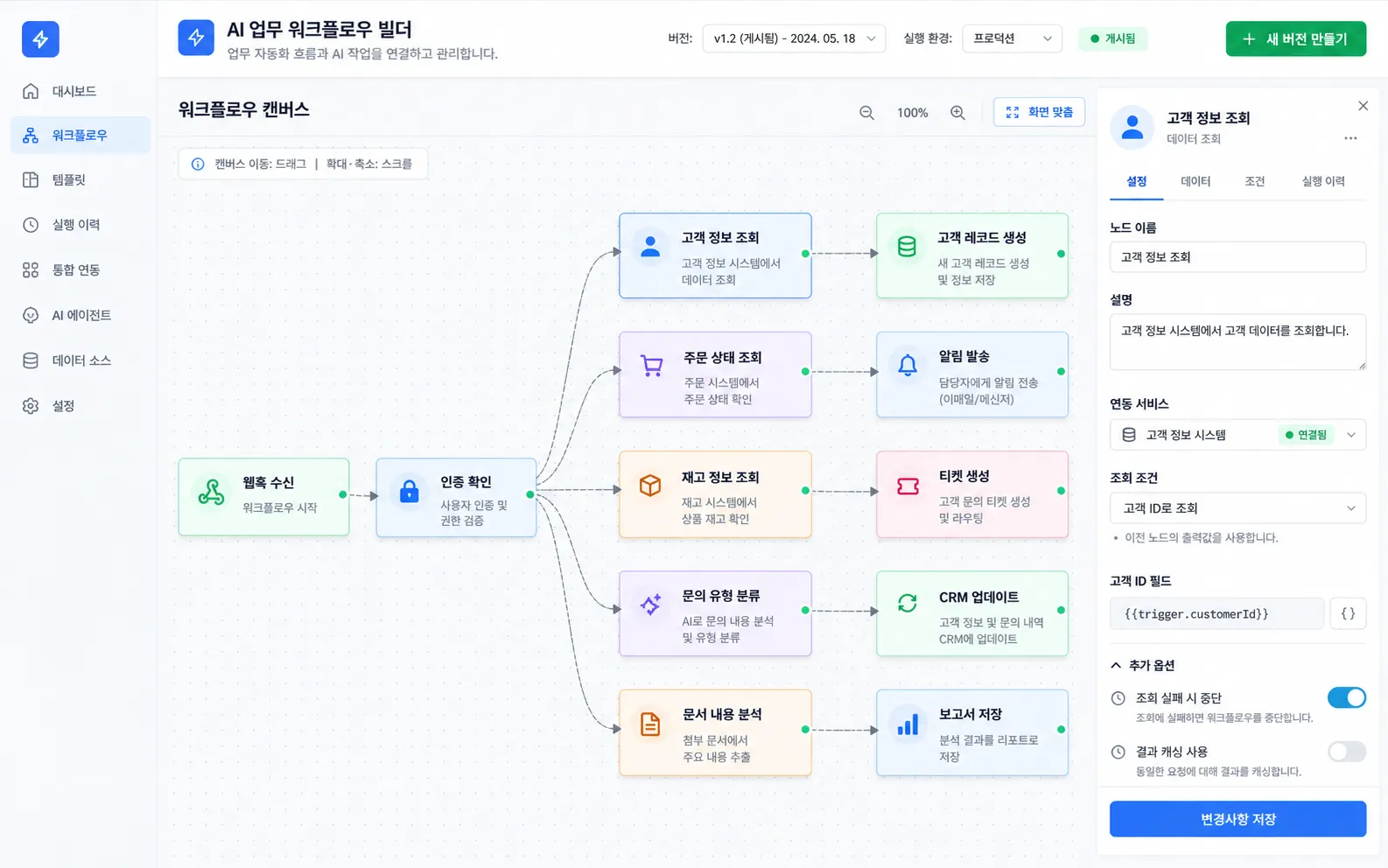1388x868 pixels.
Task: Switch to the 조건 tab
Action: [1255, 181]
